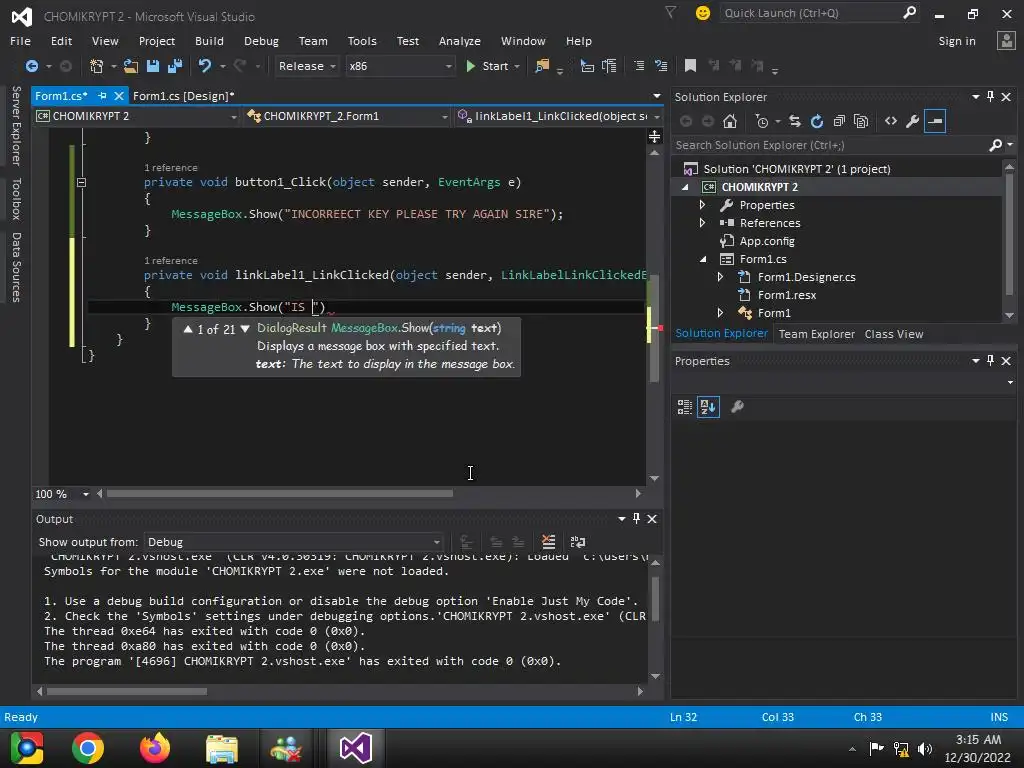Switch to the Class View tab
The image size is (1024, 768).
[893, 334]
